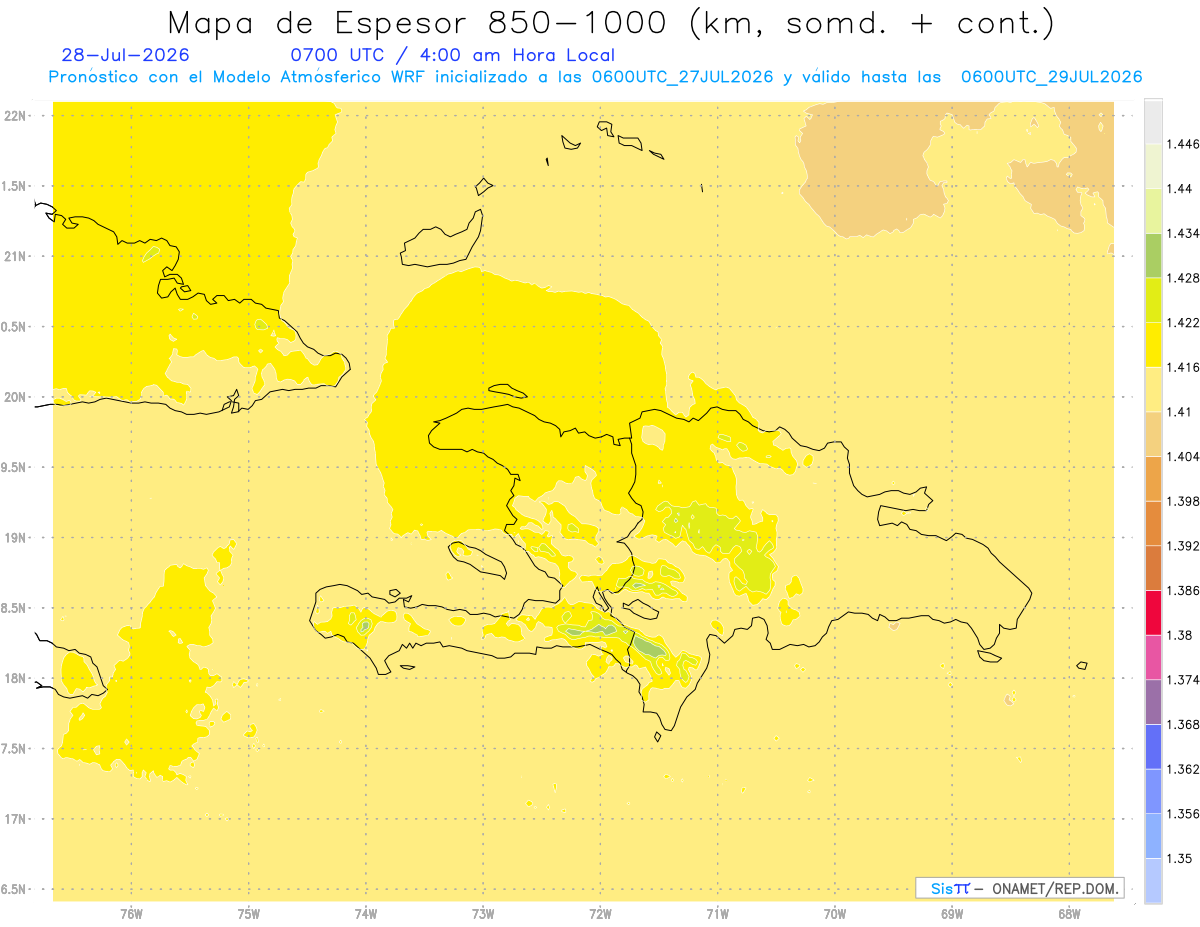Select the light blue legend swatch between 1.356 and 1.35

[1153, 836]
